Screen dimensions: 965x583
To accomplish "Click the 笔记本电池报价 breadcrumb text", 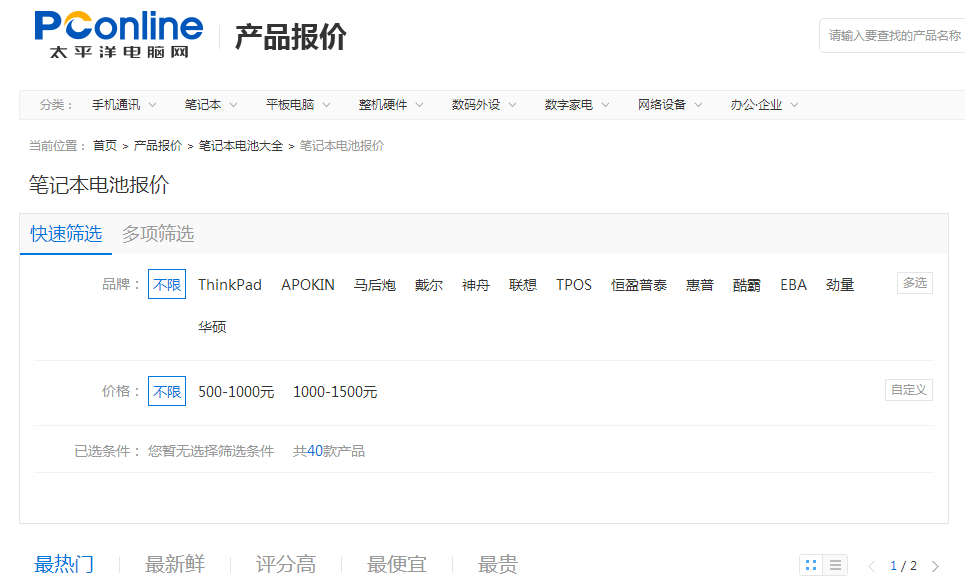I will [342, 146].
